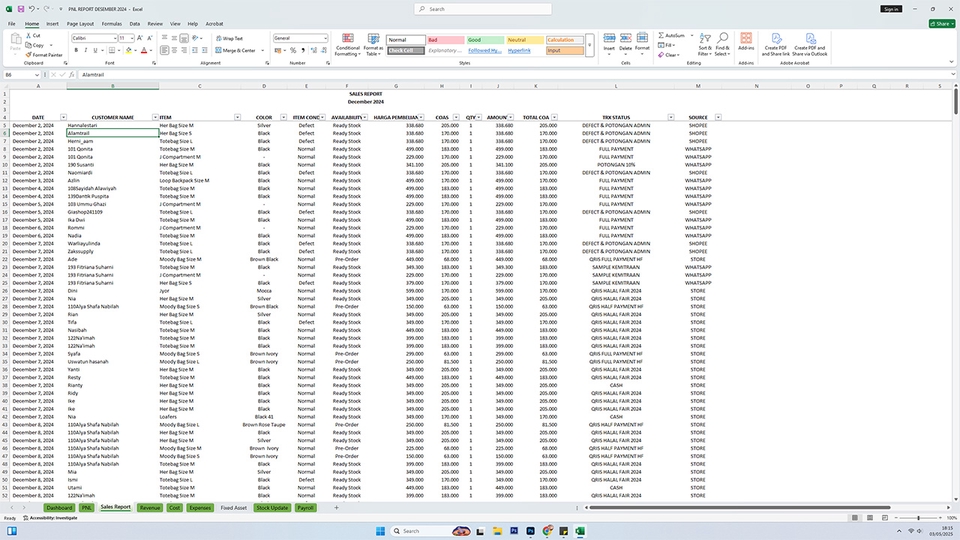This screenshot has width=960, height=540.
Task: Open TRX STATUS filter dropdown
Action: [x=670, y=117]
